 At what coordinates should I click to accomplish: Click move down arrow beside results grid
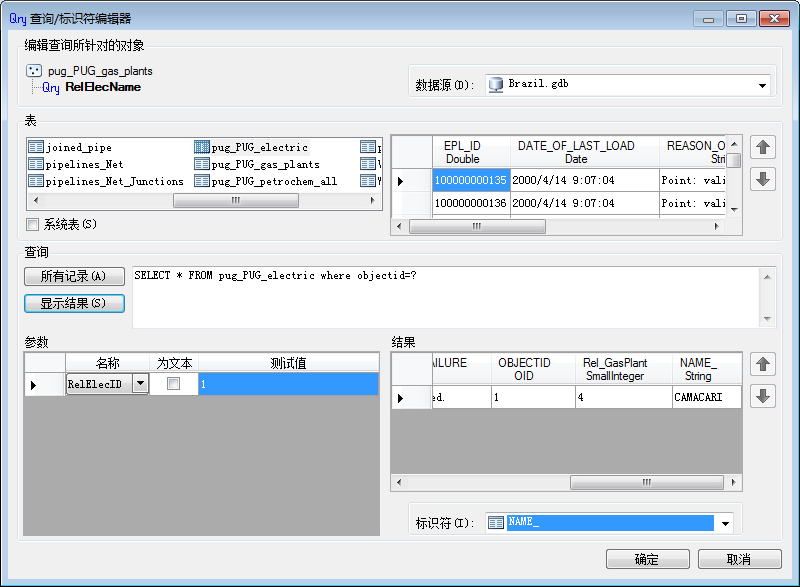click(763, 396)
